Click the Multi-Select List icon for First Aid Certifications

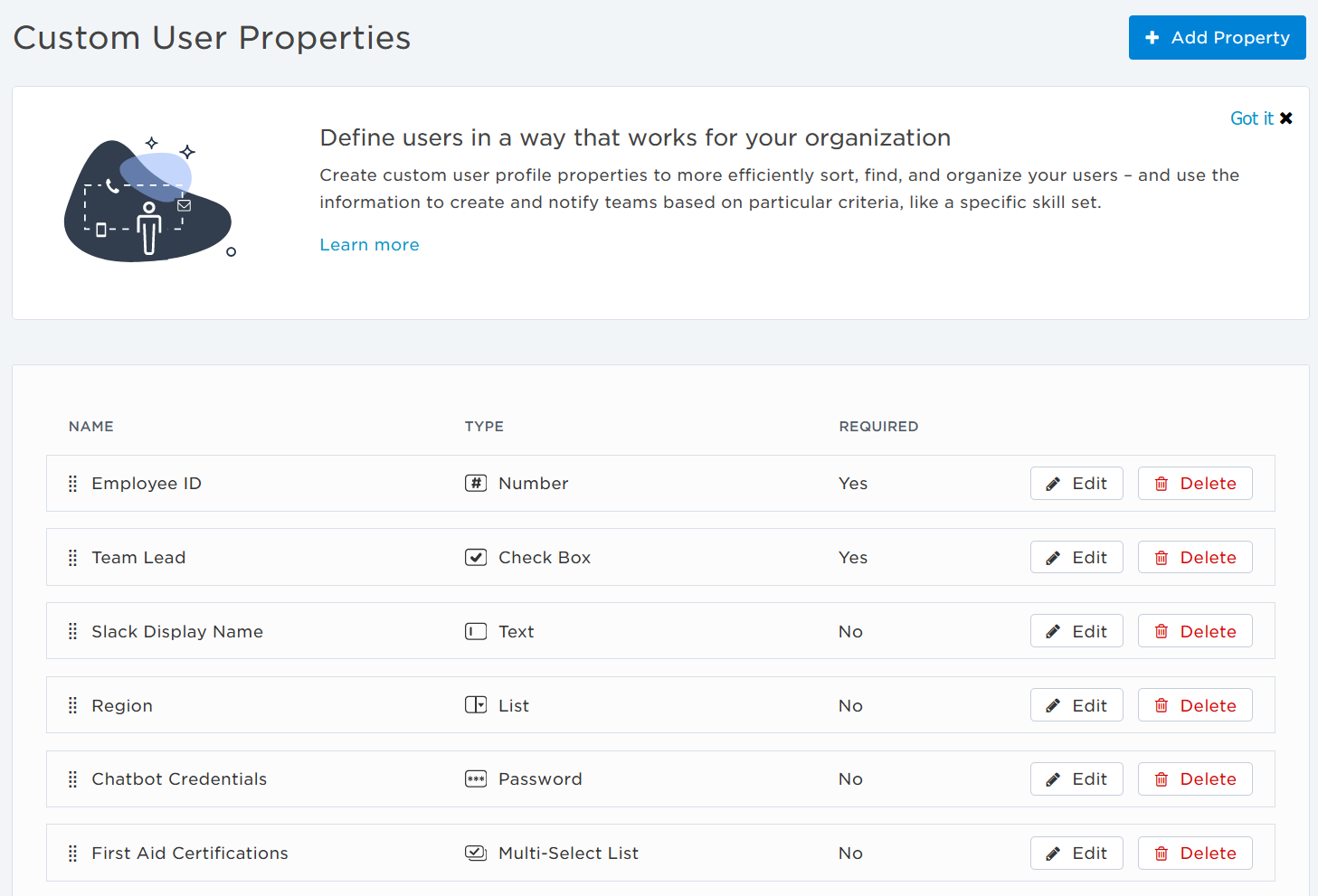click(476, 853)
